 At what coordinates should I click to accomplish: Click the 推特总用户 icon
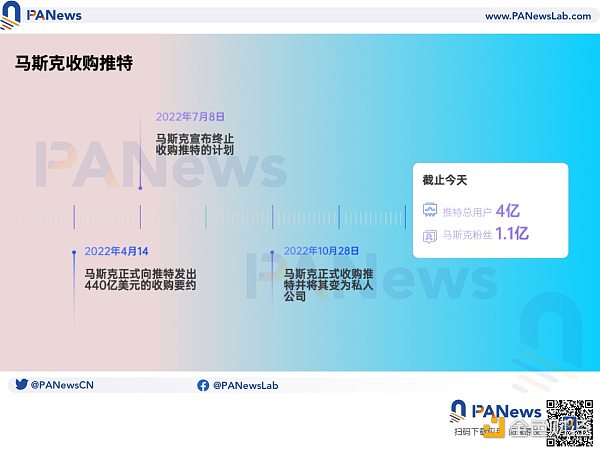[x=430, y=211]
